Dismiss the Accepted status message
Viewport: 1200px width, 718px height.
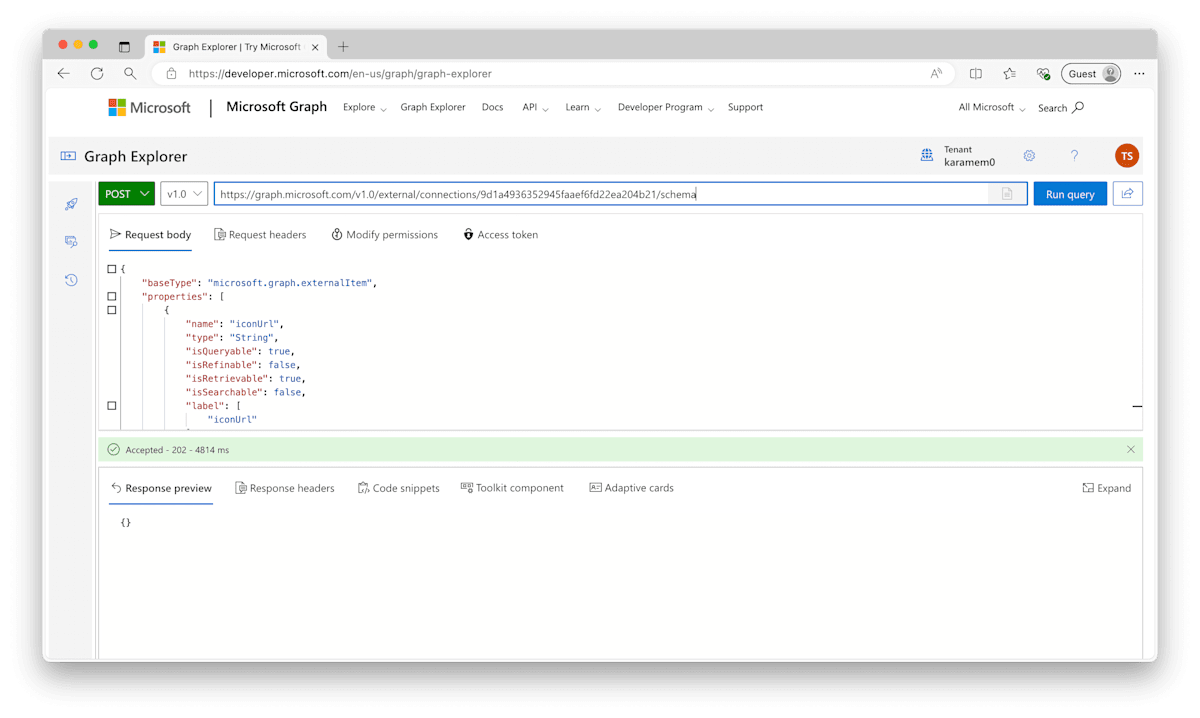pos(1131,450)
